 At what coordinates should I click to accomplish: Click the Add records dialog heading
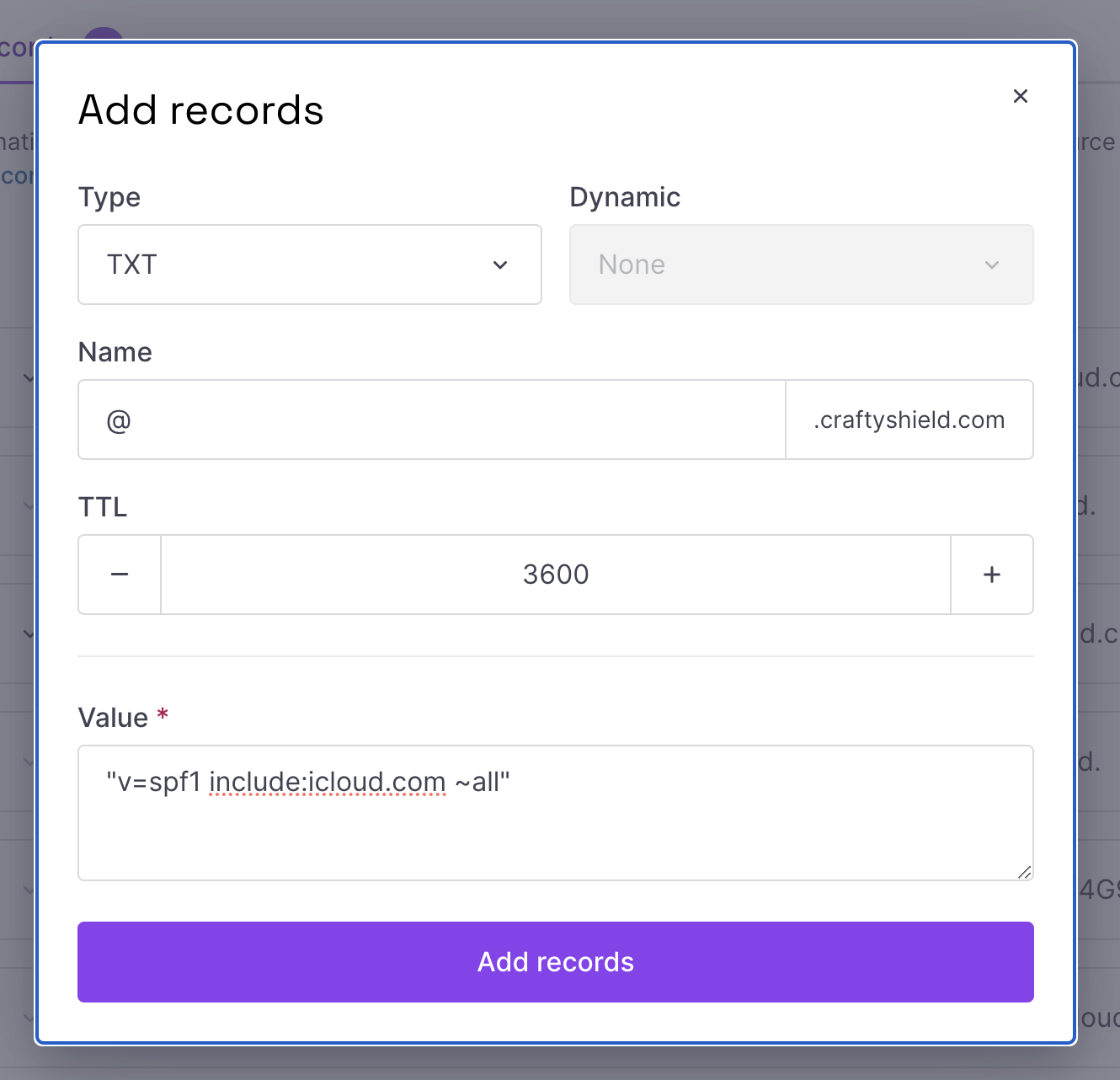point(200,110)
